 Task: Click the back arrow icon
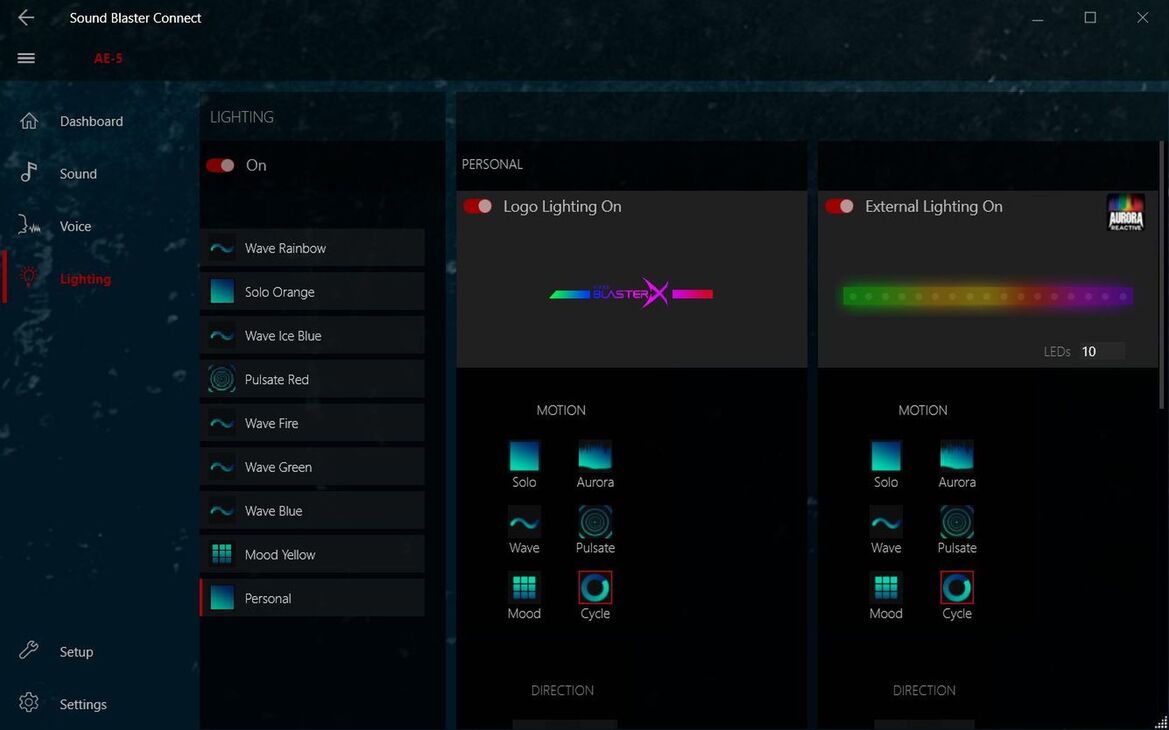point(26,17)
